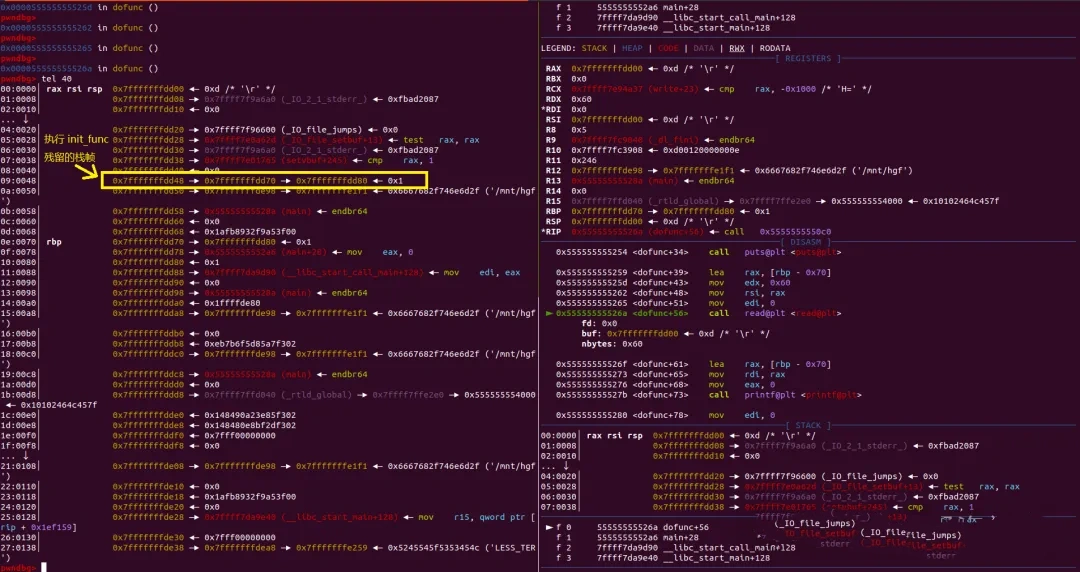Screen dimensions: 1080x572
Task: Click value 0x148490a23e85f302 in row 1c:00e0
Action: pos(250,416)
